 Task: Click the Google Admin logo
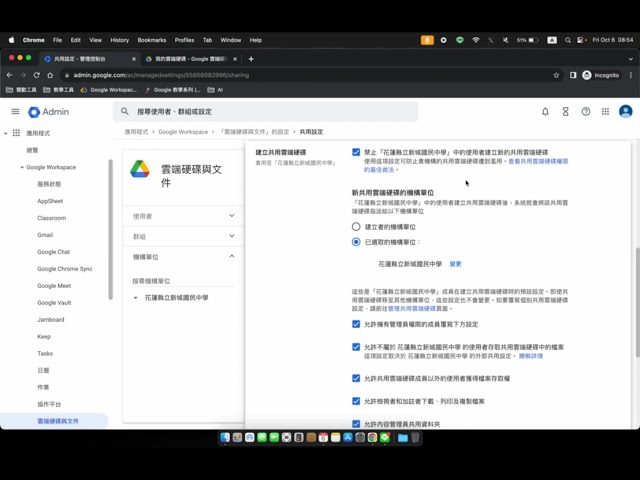49,112
